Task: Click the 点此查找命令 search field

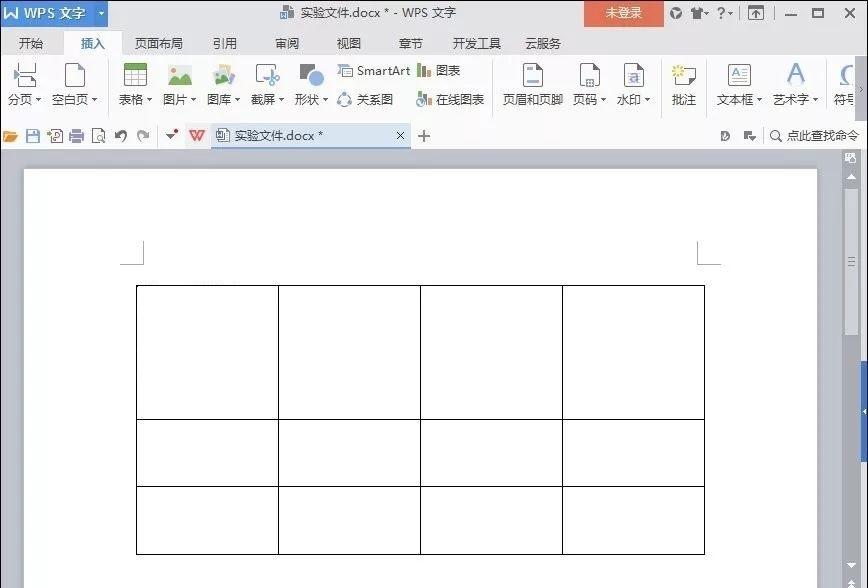Action: pyautogui.click(x=814, y=136)
